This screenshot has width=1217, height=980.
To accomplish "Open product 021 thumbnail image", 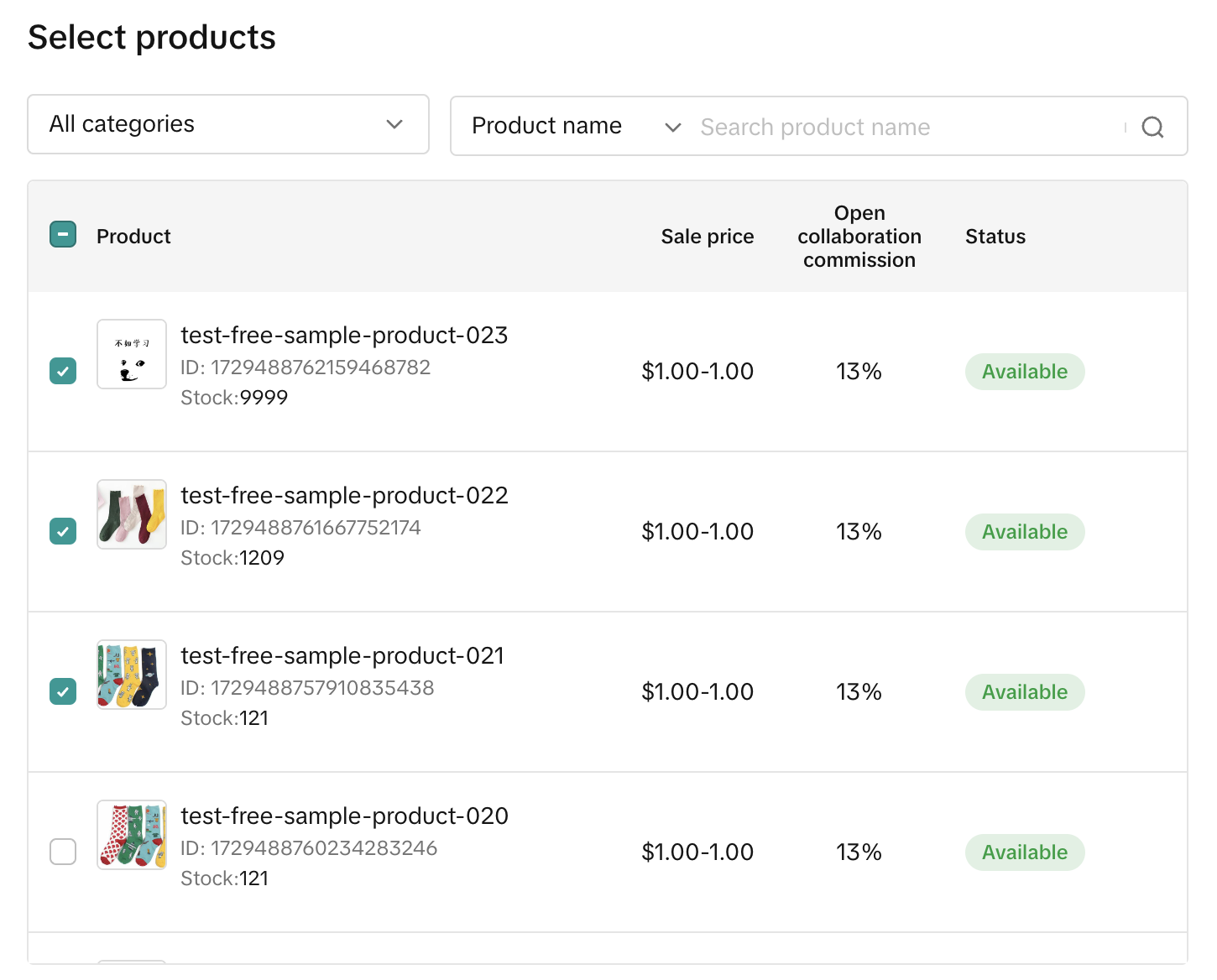I will click(x=132, y=675).
